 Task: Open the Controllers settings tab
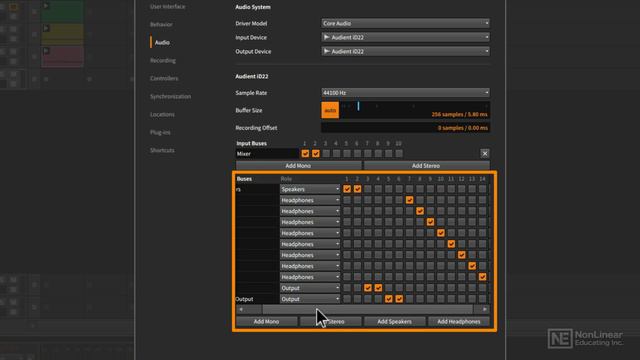pos(164,78)
